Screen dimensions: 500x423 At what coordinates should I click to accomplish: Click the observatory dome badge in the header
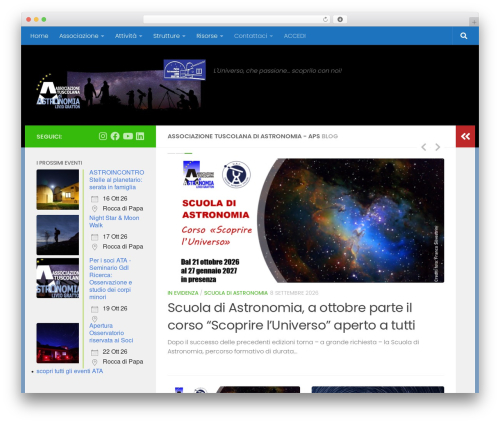pos(184,70)
